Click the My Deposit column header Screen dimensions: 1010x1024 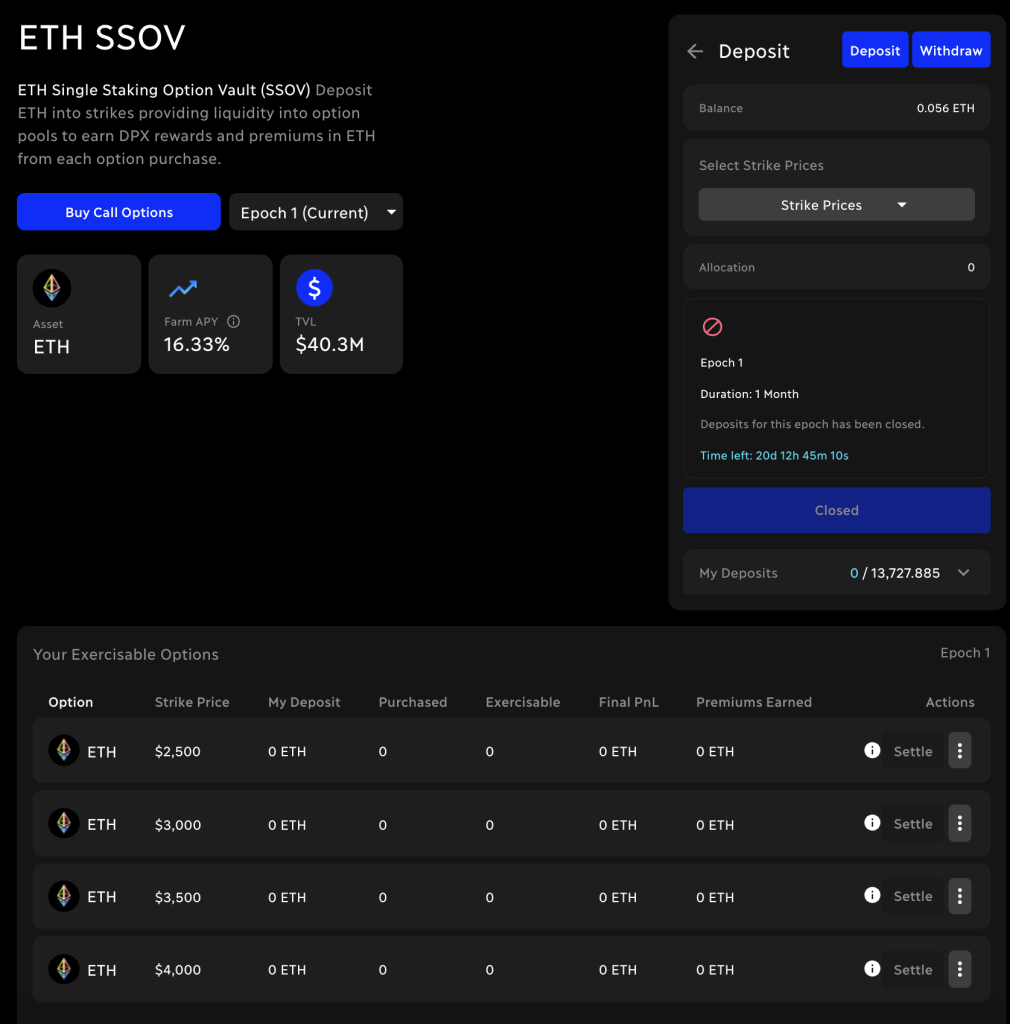[304, 702]
